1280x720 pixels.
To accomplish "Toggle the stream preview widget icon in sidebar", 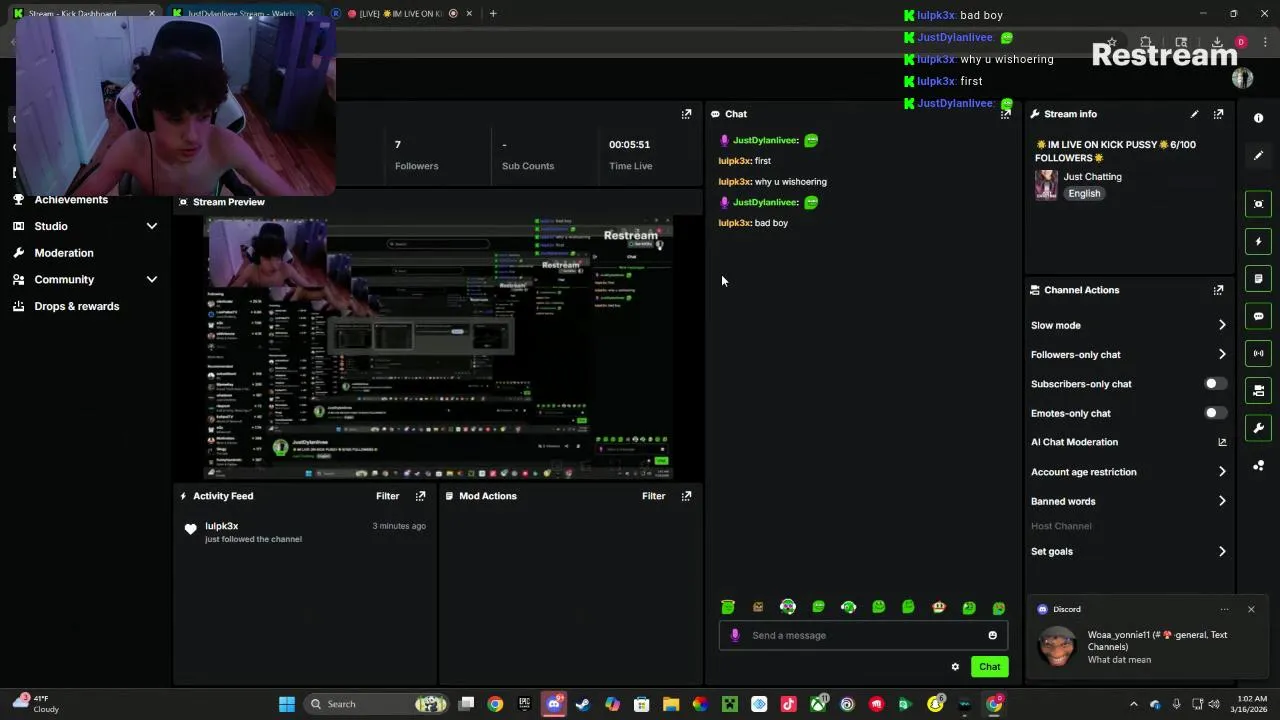I will click(x=1258, y=204).
